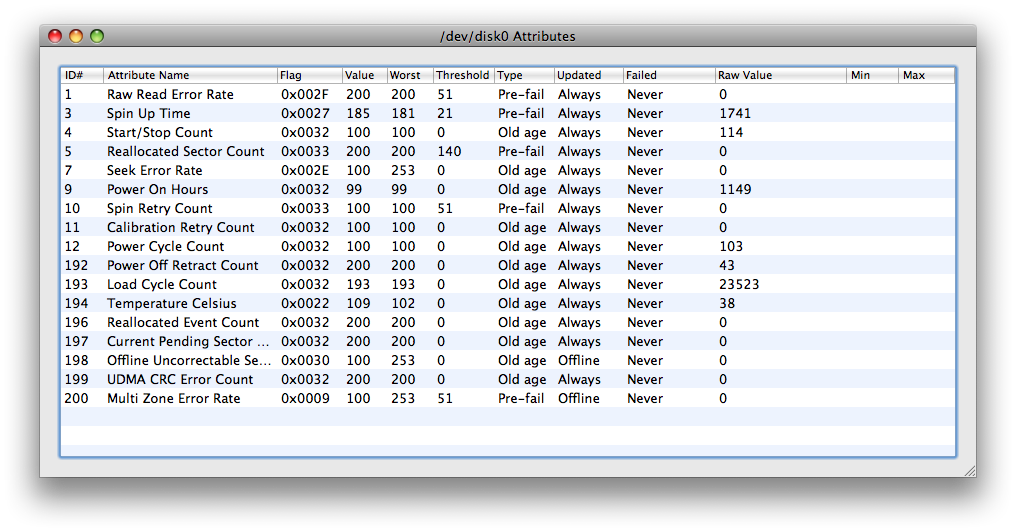Click raw value 38 for temperature
1016x532 pixels.
coord(727,303)
